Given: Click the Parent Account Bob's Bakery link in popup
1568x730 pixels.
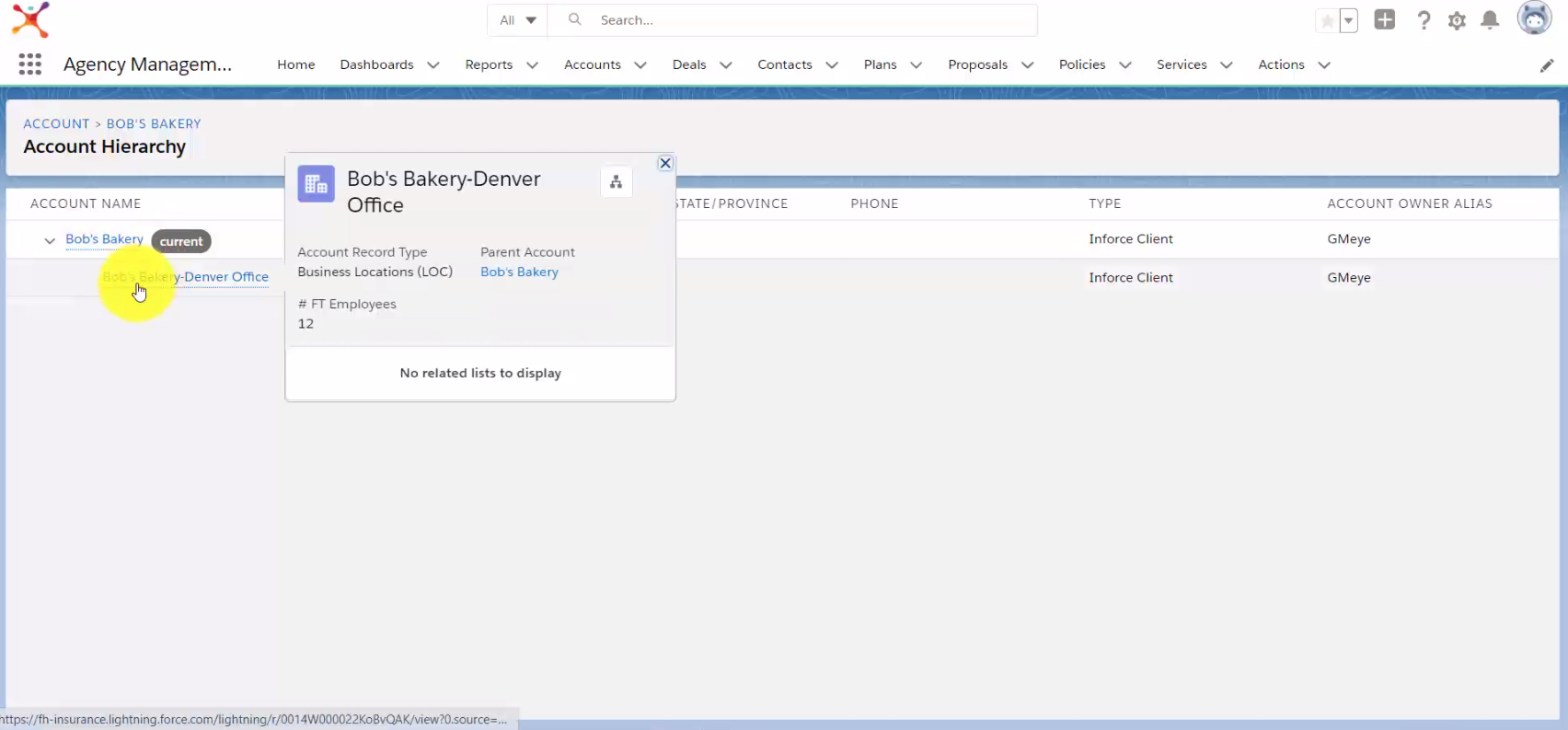Looking at the screenshot, I should pyautogui.click(x=519, y=272).
